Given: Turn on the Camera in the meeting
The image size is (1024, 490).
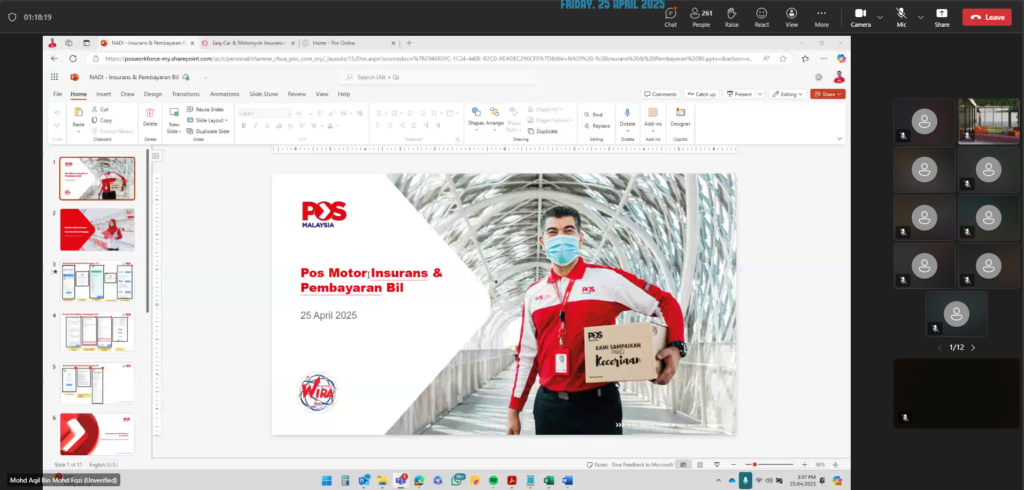Looking at the screenshot, I should [x=860, y=17].
